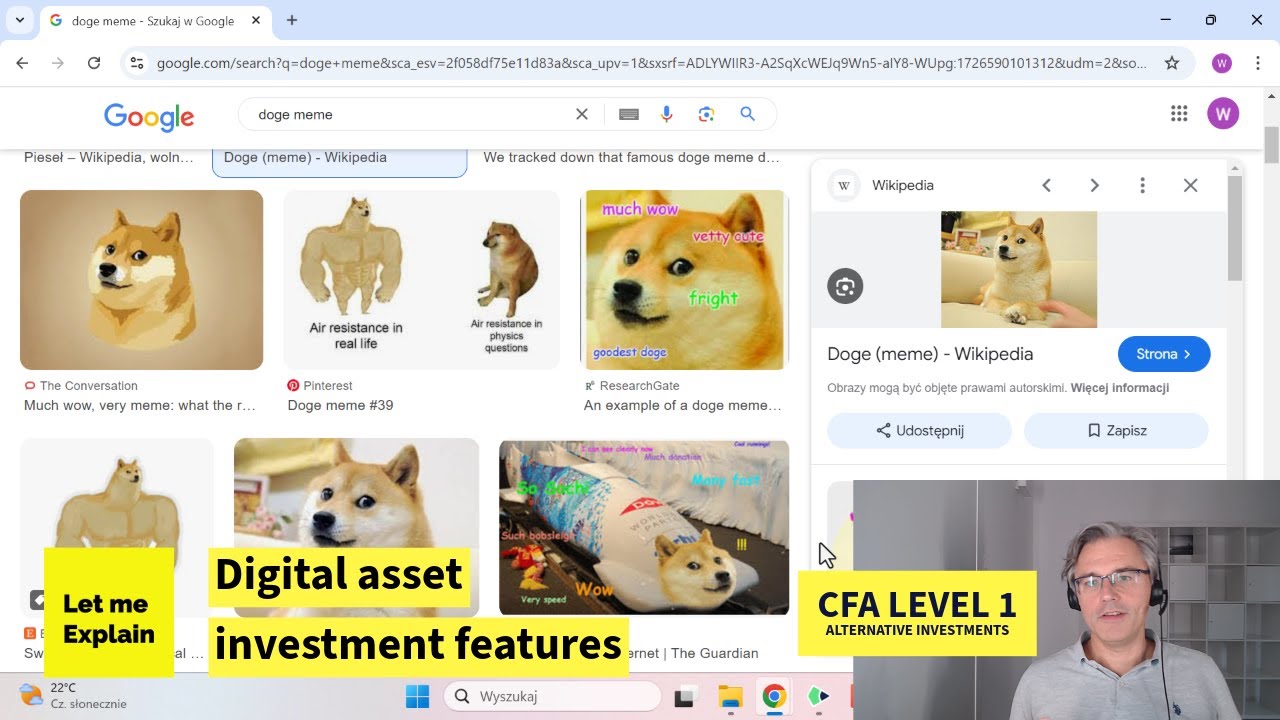
Task: Open the bobsleigh doge meme thumbnail
Action: 644,527
